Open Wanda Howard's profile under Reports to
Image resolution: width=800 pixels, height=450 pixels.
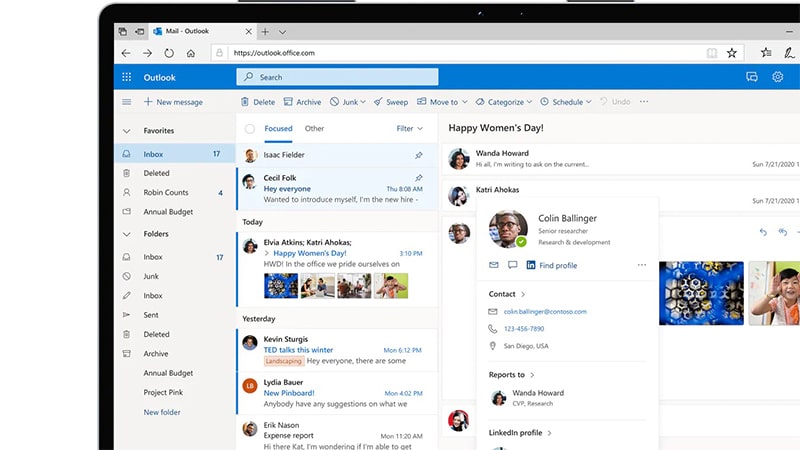coord(528,397)
